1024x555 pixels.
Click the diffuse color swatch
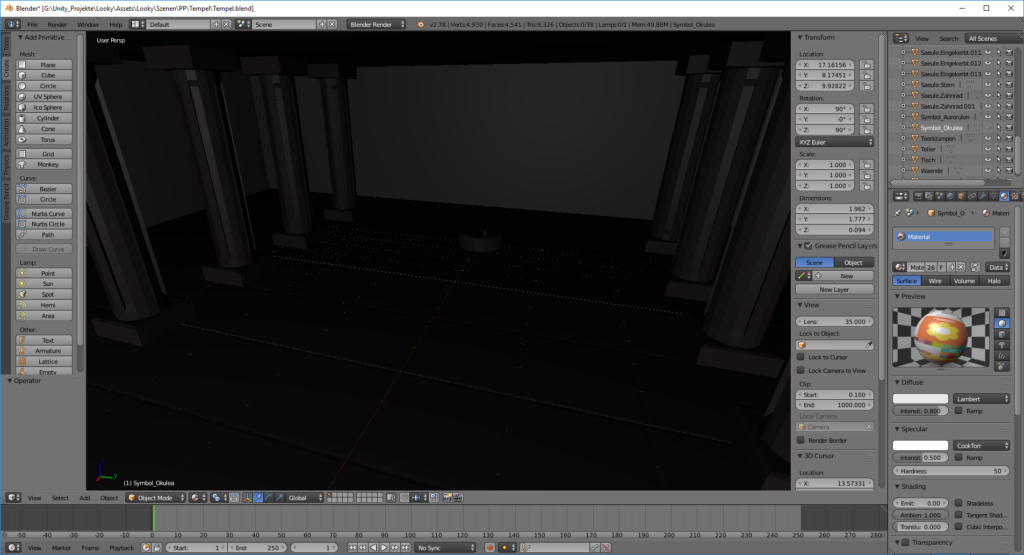(920, 398)
